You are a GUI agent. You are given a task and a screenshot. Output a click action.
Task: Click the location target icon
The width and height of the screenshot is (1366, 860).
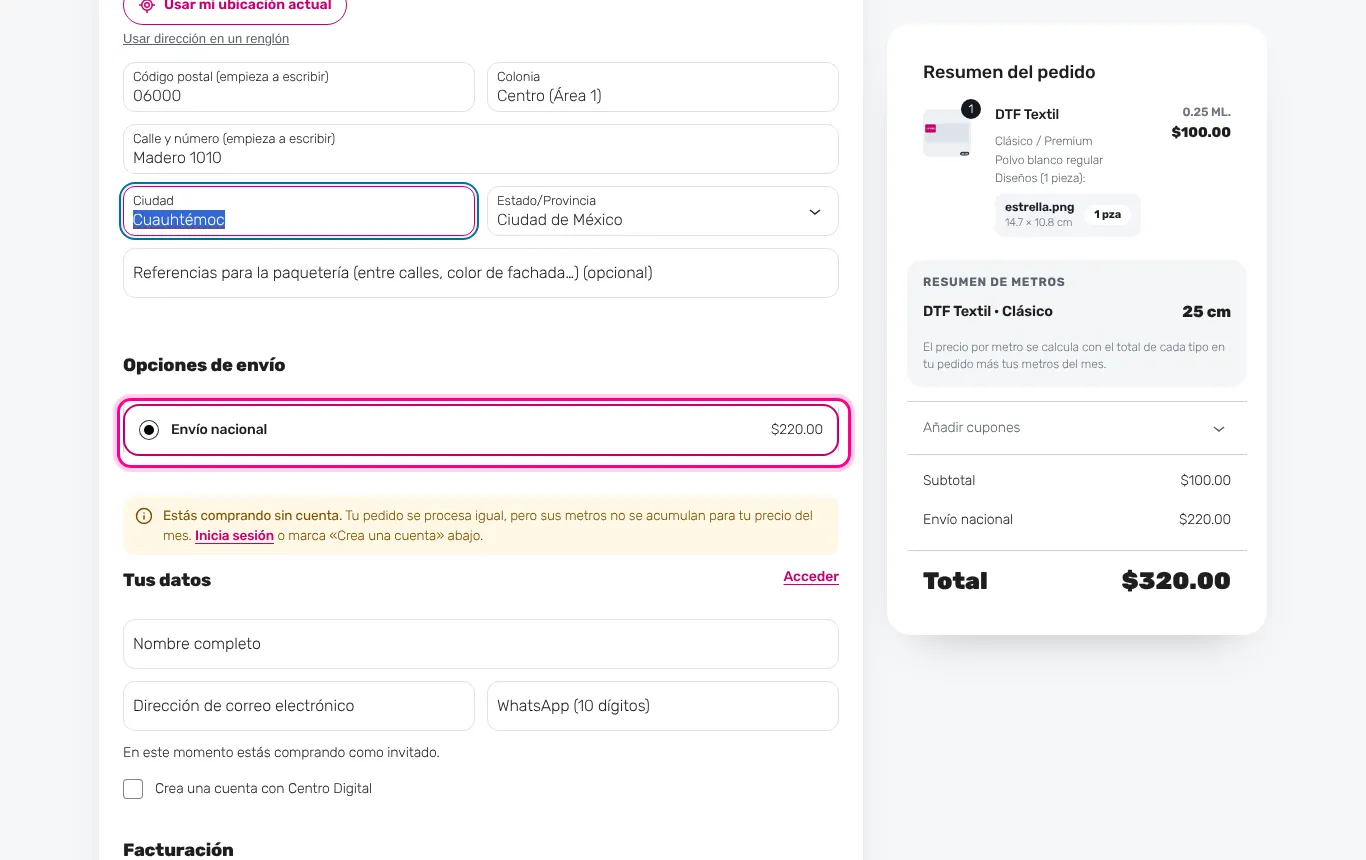tap(147, 5)
